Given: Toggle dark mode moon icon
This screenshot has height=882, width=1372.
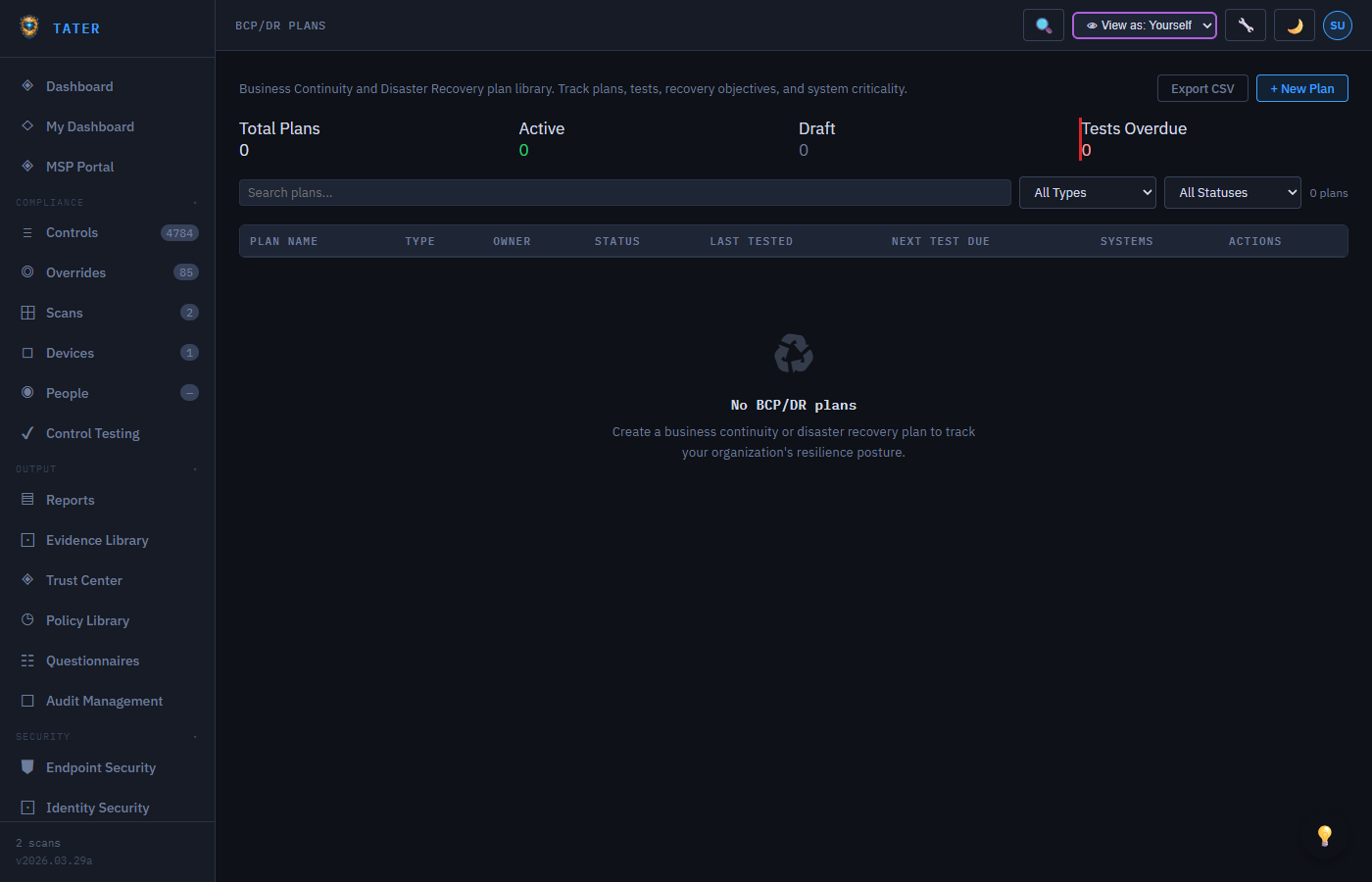Looking at the screenshot, I should click(x=1295, y=25).
